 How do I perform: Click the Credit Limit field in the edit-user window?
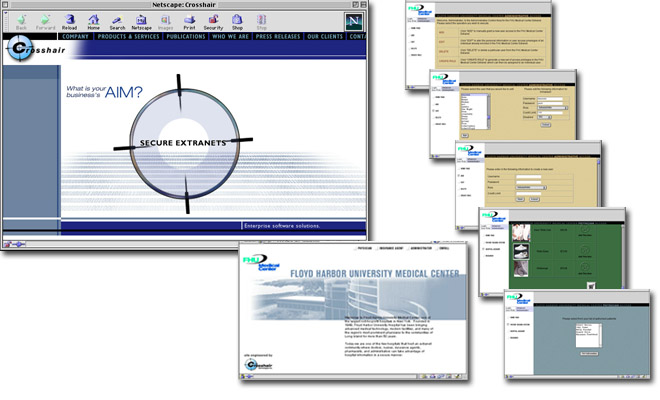550,112
